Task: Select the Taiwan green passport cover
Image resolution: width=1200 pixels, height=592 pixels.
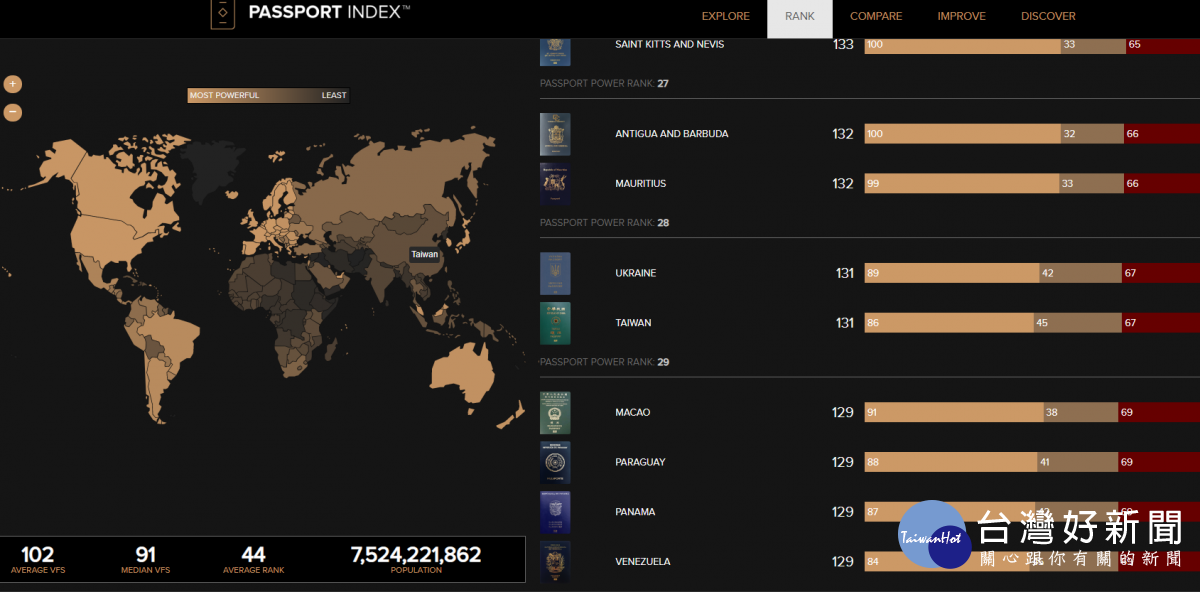Action: point(555,323)
